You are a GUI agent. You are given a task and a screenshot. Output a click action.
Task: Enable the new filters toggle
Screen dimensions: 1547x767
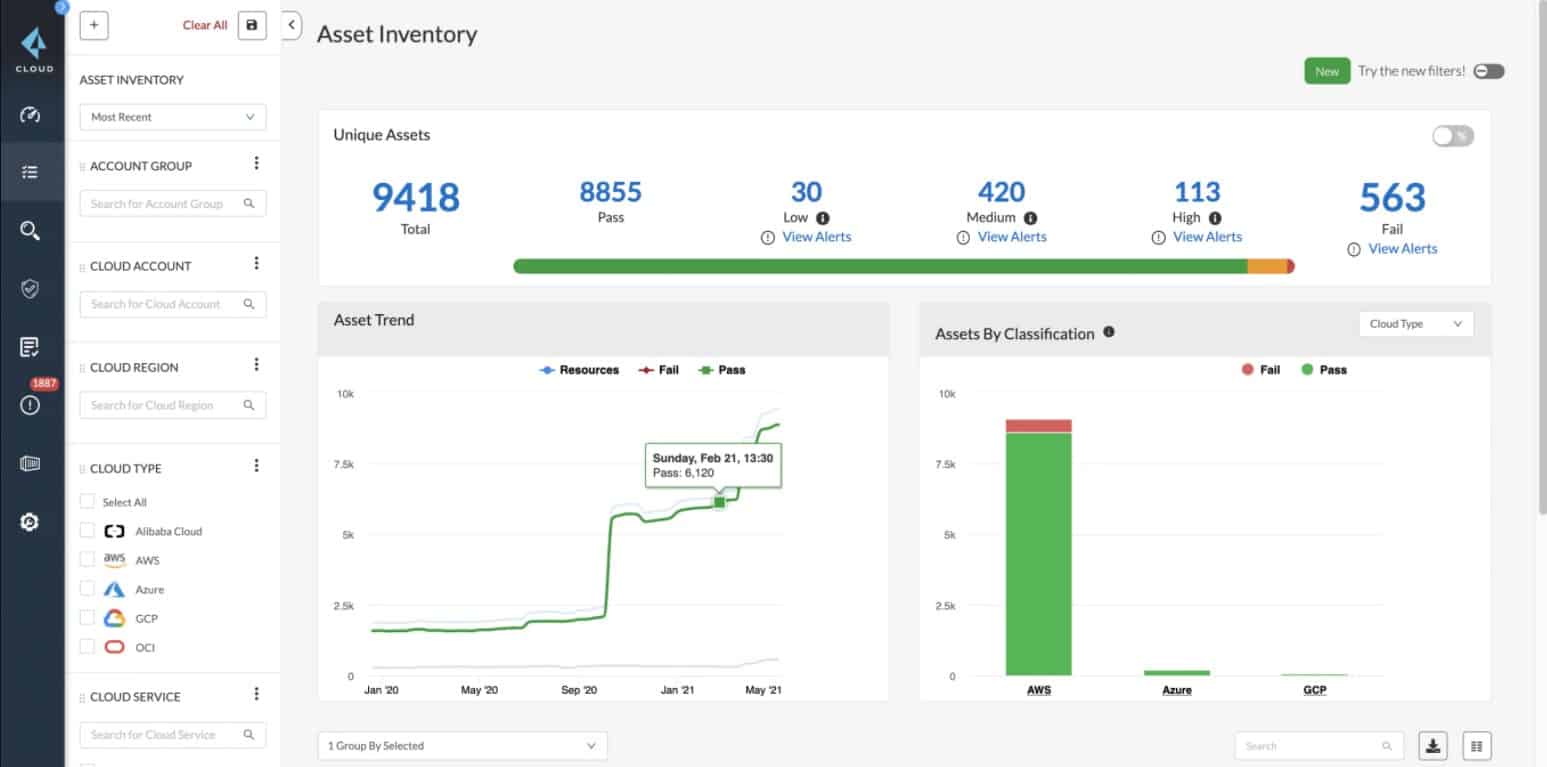(1488, 71)
